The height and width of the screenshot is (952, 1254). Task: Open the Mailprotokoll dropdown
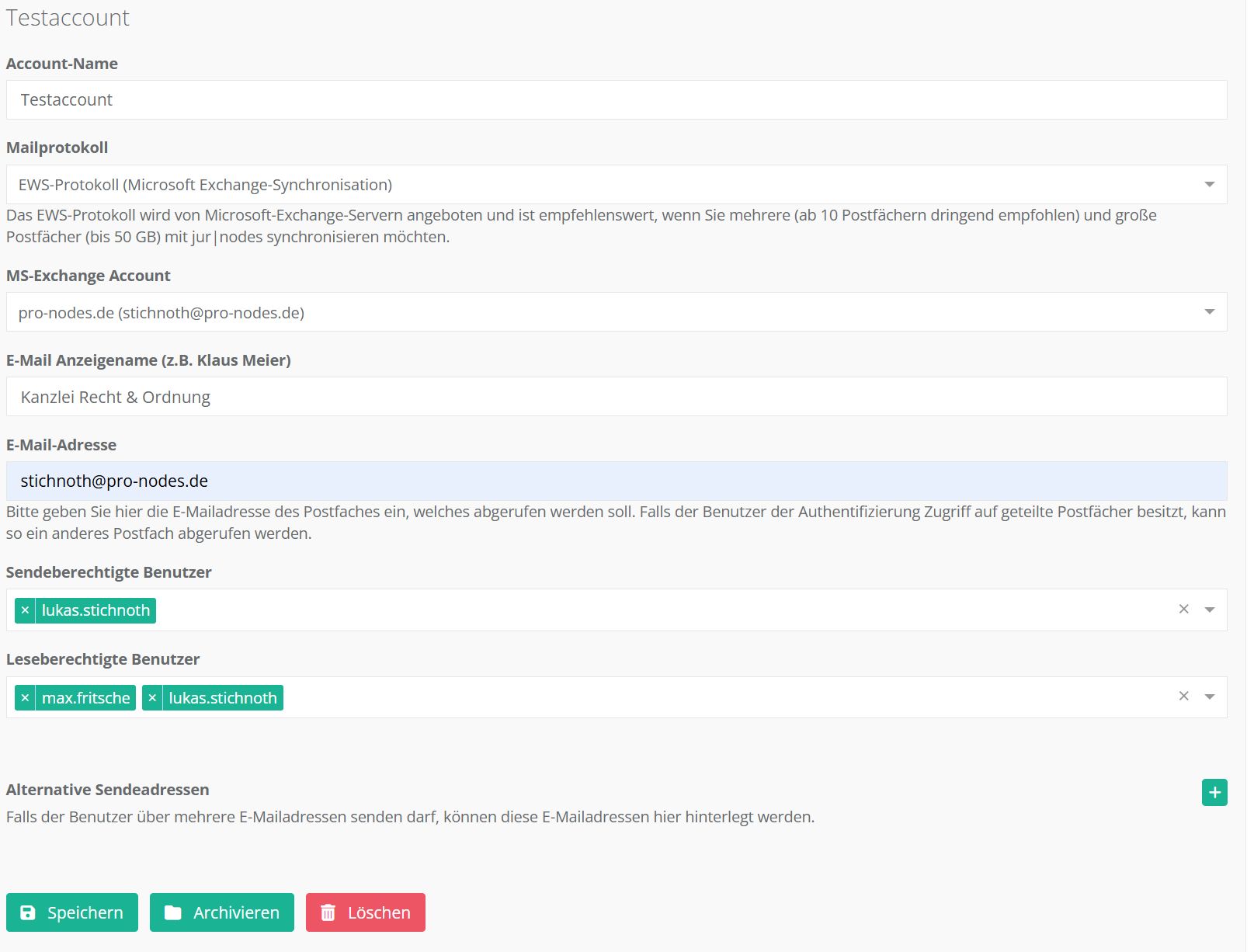[x=1209, y=185]
